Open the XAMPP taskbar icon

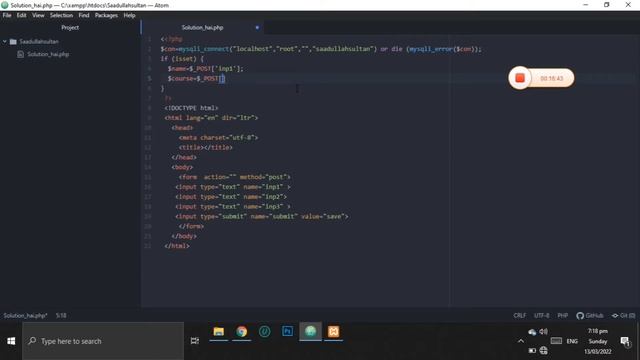pyautogui.click(x=333, y=331)
